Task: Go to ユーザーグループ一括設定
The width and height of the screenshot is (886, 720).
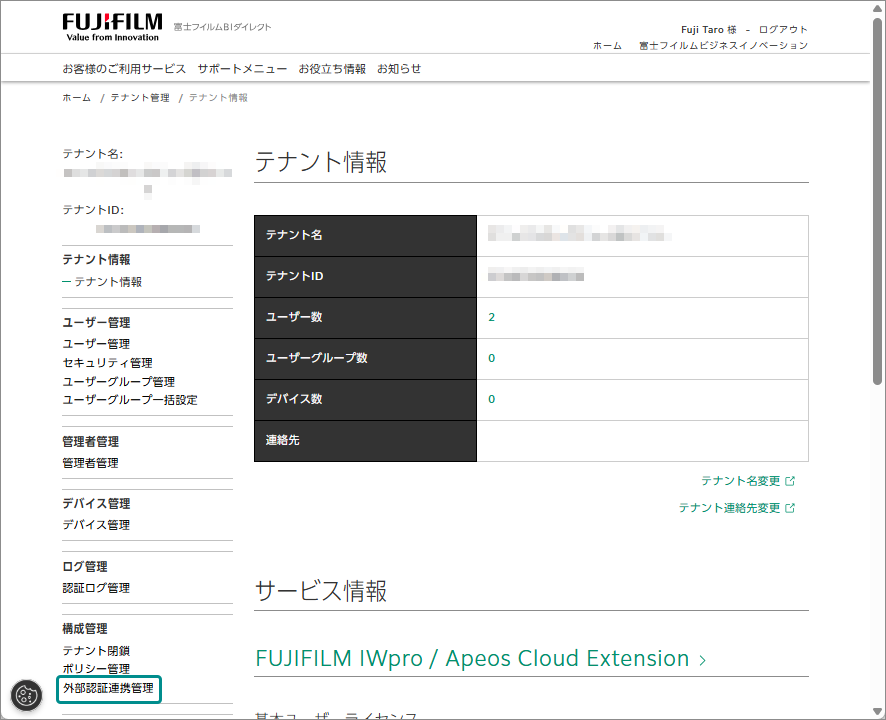Action: coord(130,400)
